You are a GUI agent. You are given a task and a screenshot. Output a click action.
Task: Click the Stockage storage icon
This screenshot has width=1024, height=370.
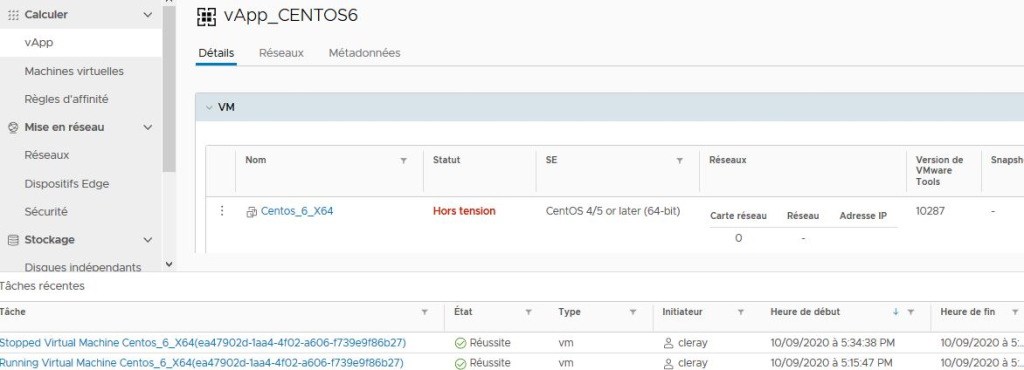13,240
